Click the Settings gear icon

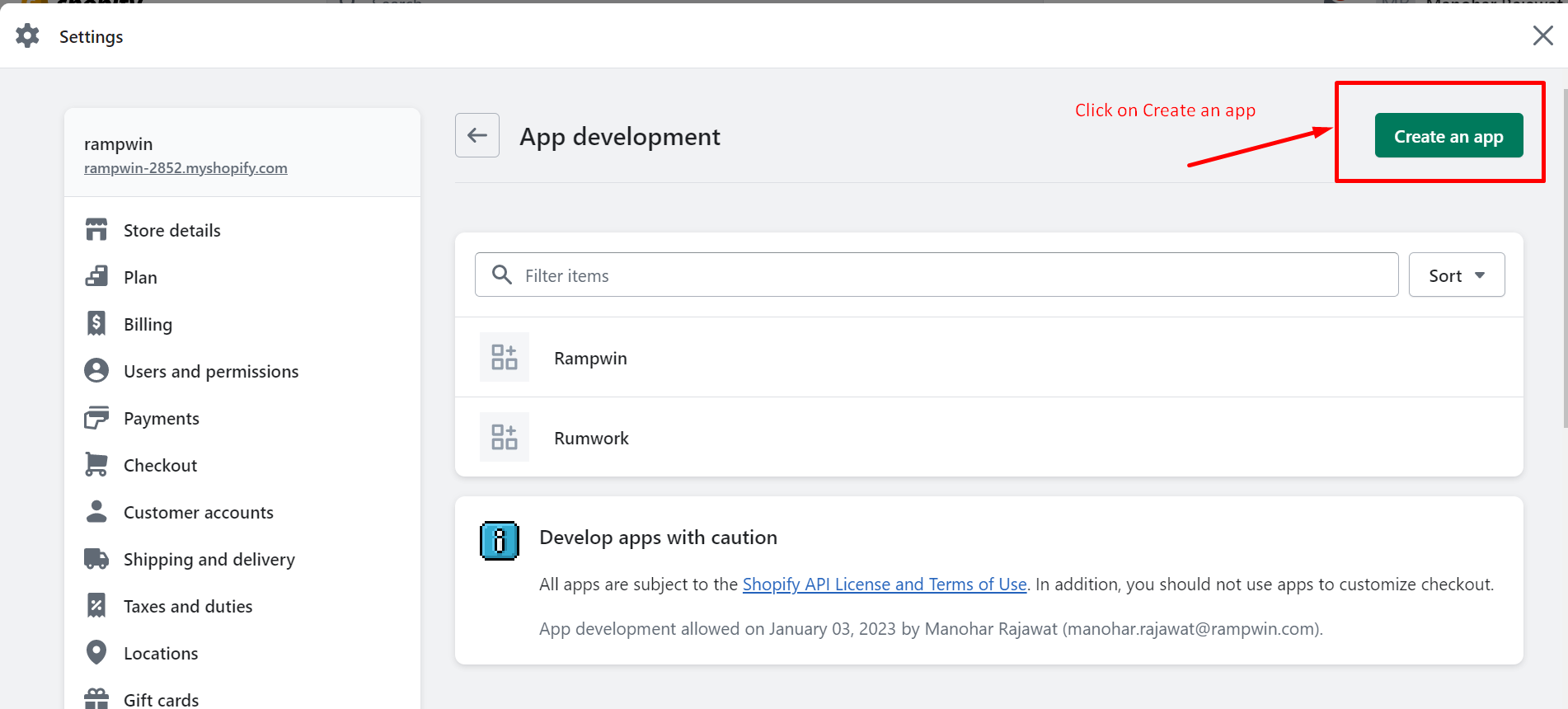[x=27, y=35]
